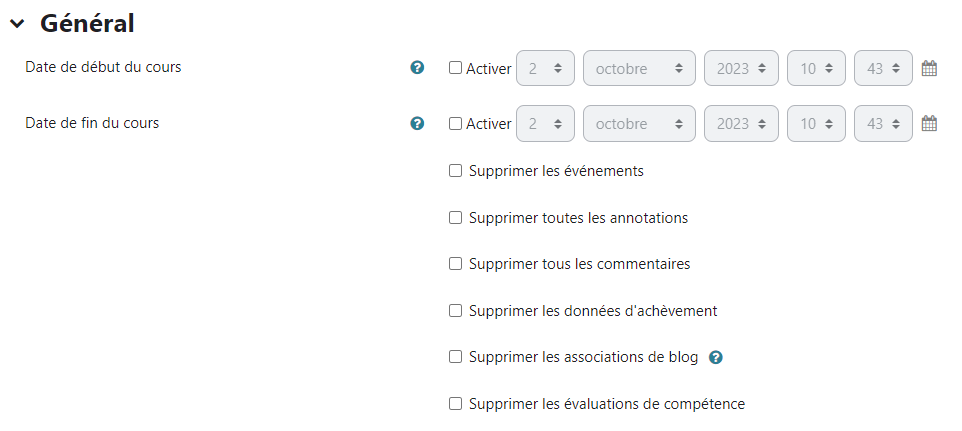
Task: Open help for Date de fin du cours
Action: (x=418, y=124)
